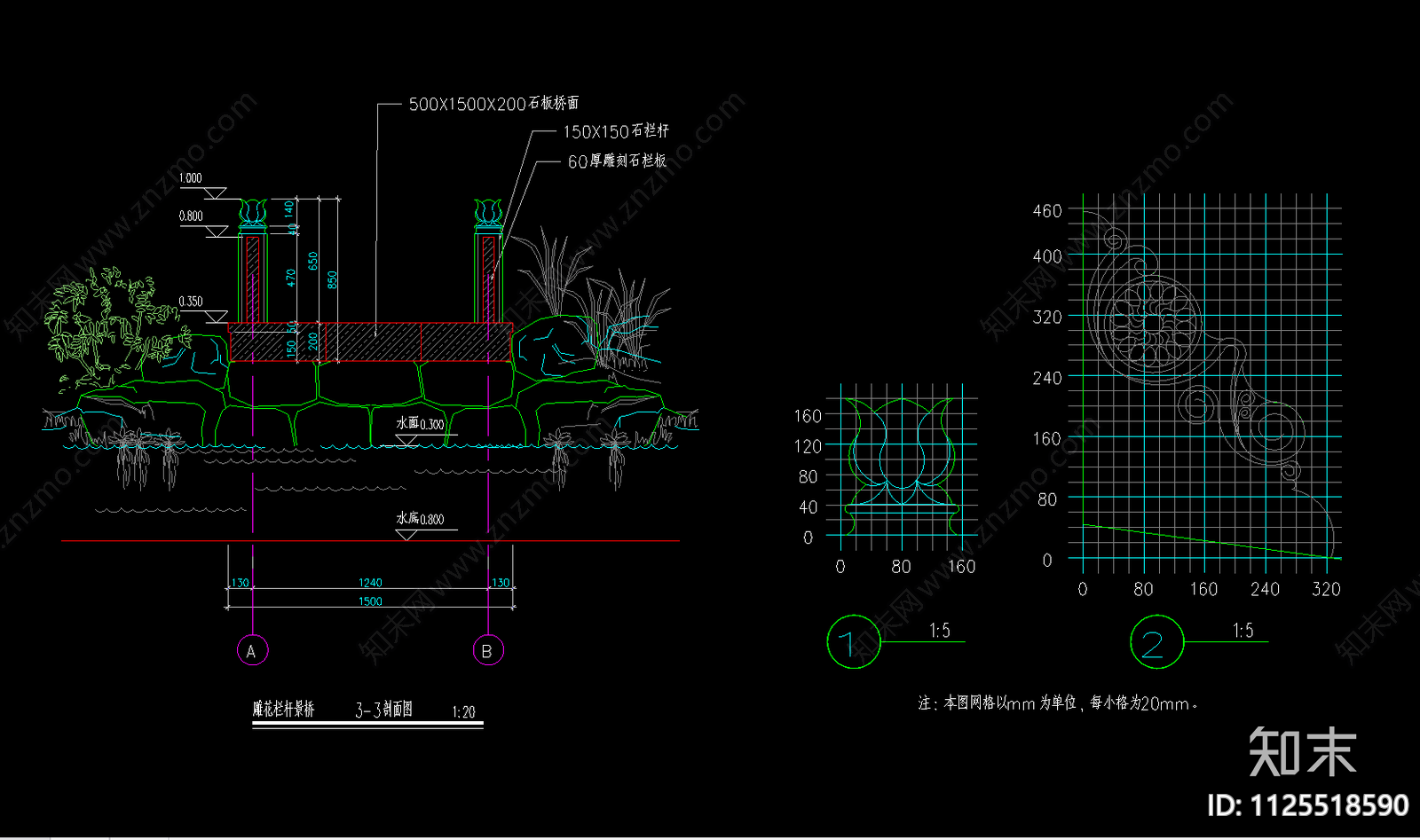1420x840 pixels.
Task: Select the 500X1500X200 stone slab annotation text
Action: (x=493, y=104)
